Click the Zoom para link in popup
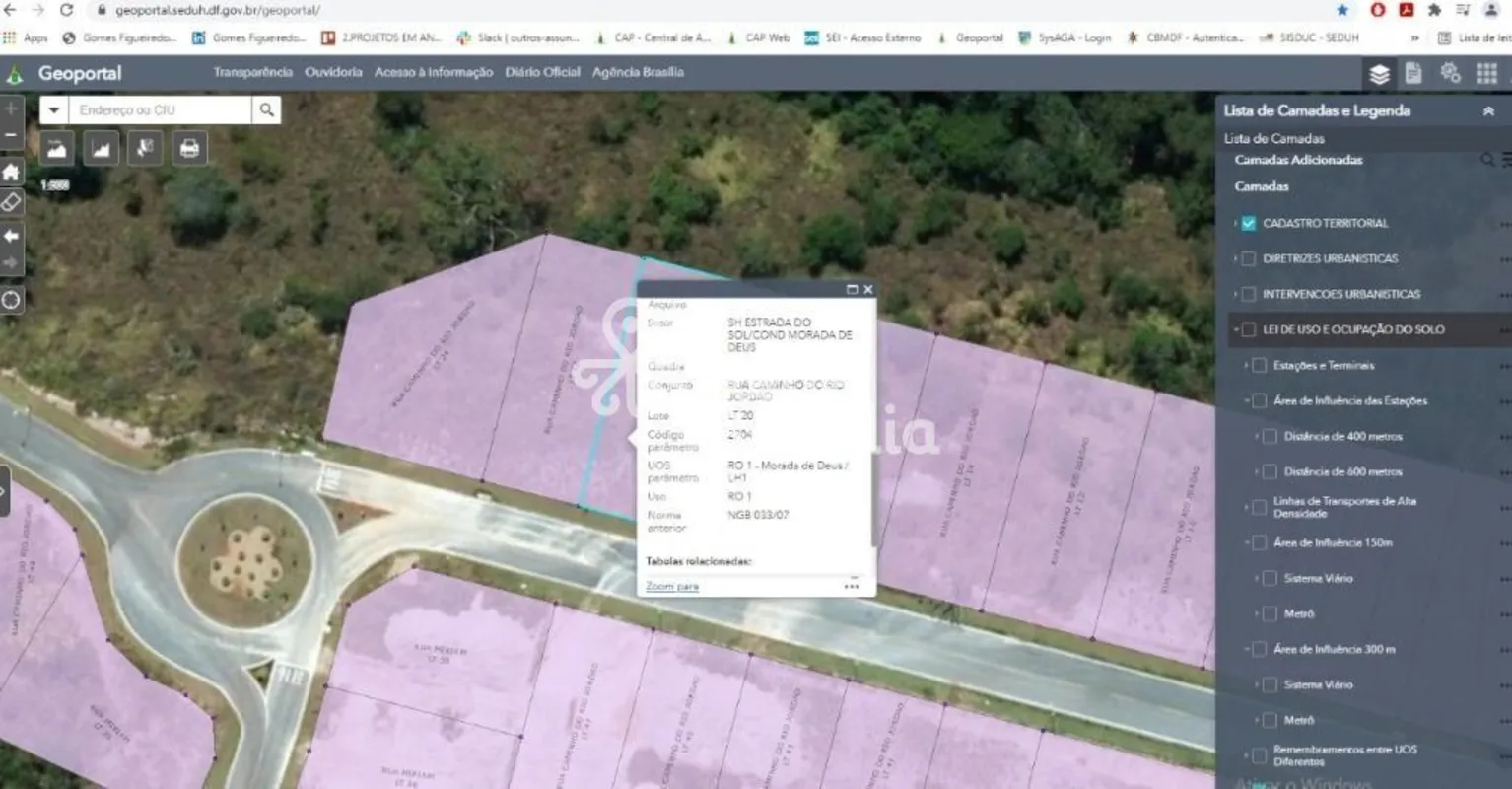This screenshot has width=1512, height=789. tap(672, 587)
